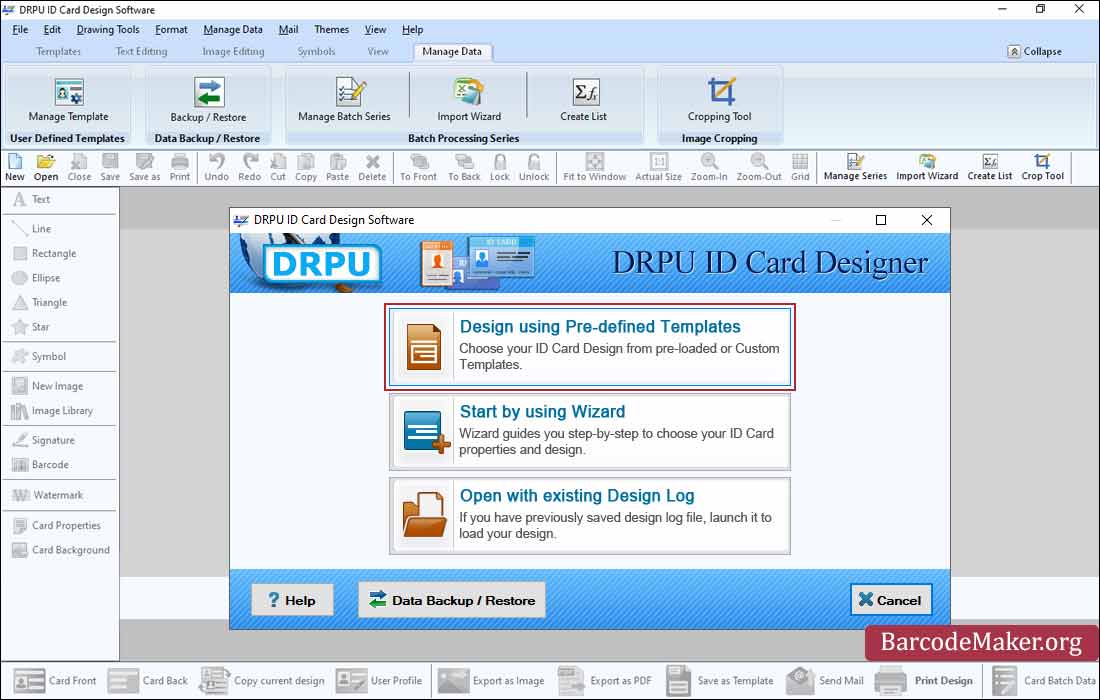Click Card Background in sidebar

coord(61,550)
